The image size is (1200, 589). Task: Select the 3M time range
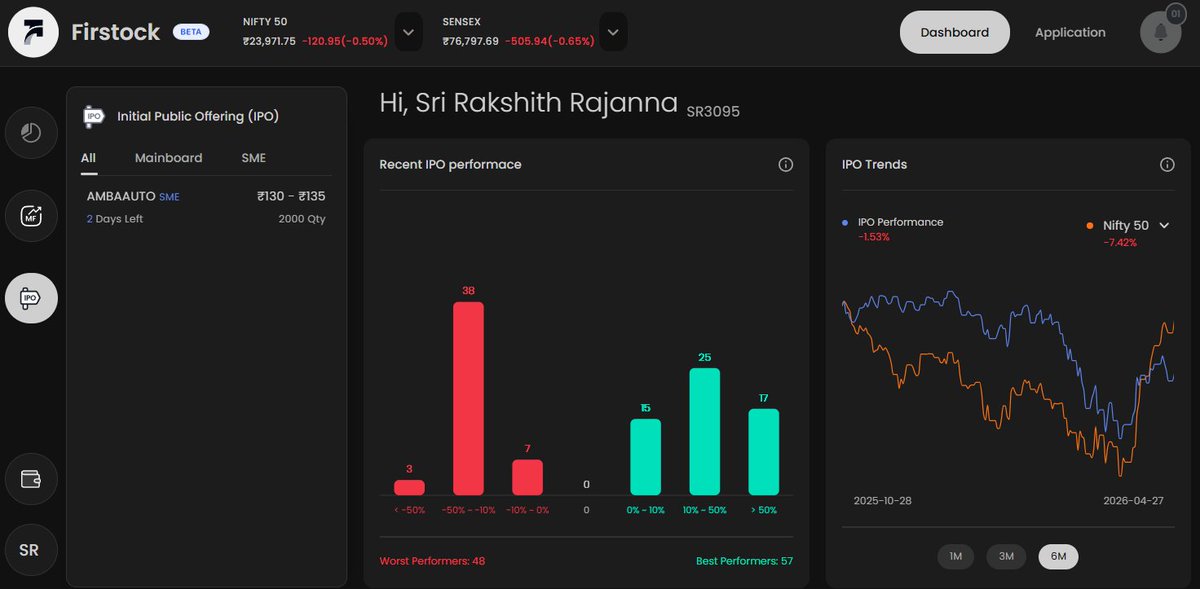coord(1006,556)
